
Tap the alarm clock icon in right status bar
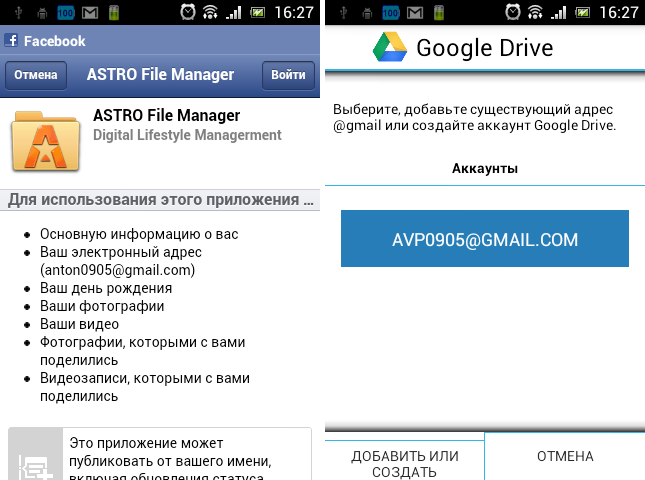(x=513, y=12)
